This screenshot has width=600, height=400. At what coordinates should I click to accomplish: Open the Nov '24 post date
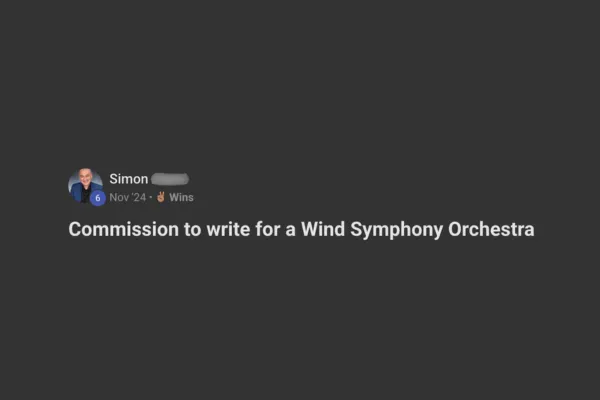tap(127, 197)
